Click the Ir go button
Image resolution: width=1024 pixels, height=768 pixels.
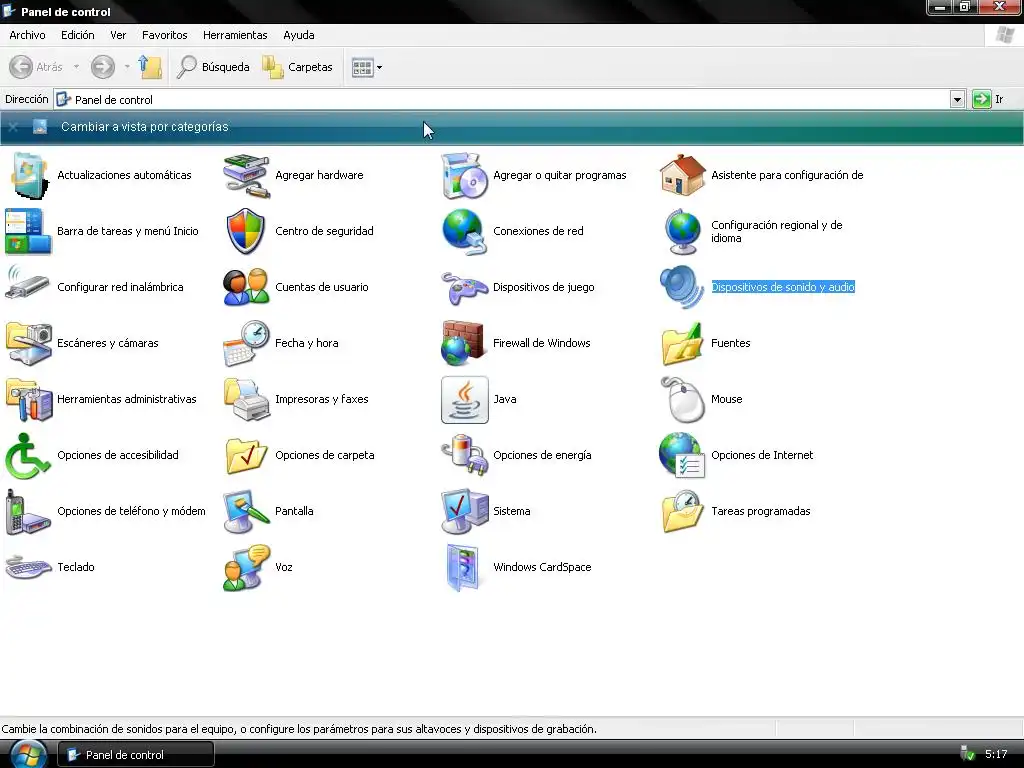click(988, 99)
